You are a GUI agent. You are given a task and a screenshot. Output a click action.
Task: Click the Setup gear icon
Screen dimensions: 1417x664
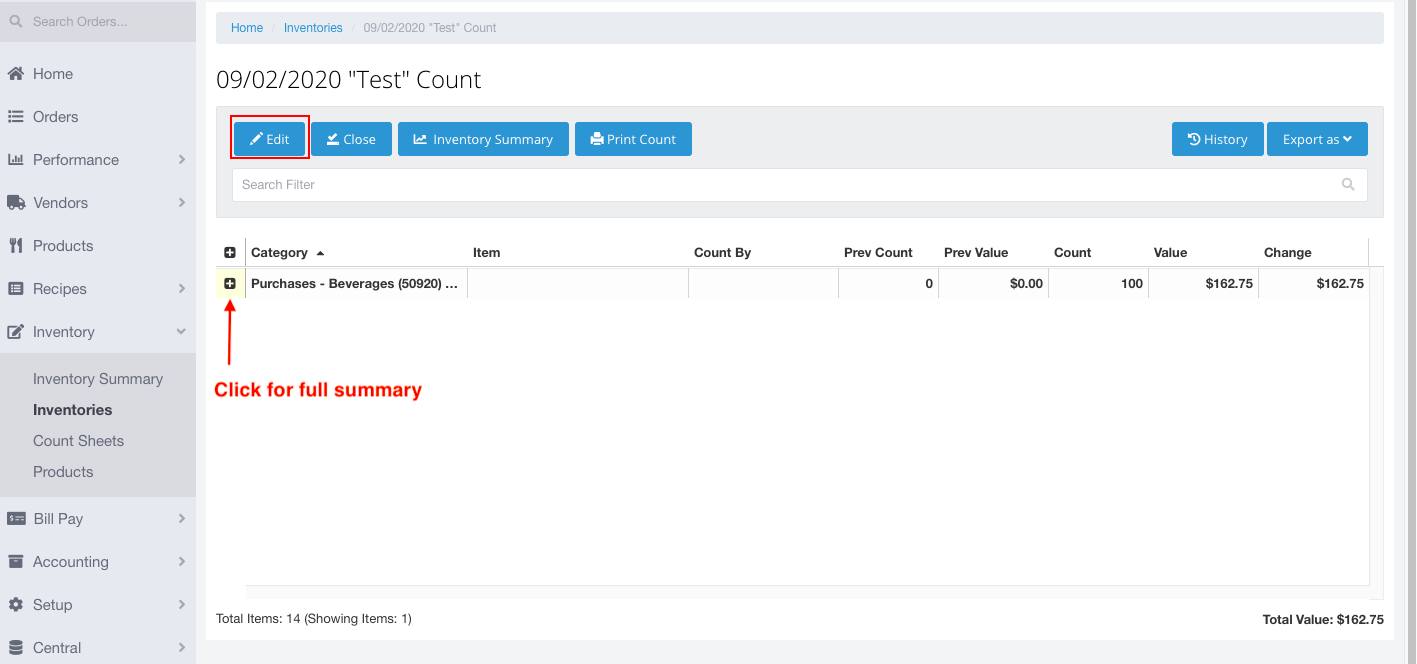coord(16,605)
